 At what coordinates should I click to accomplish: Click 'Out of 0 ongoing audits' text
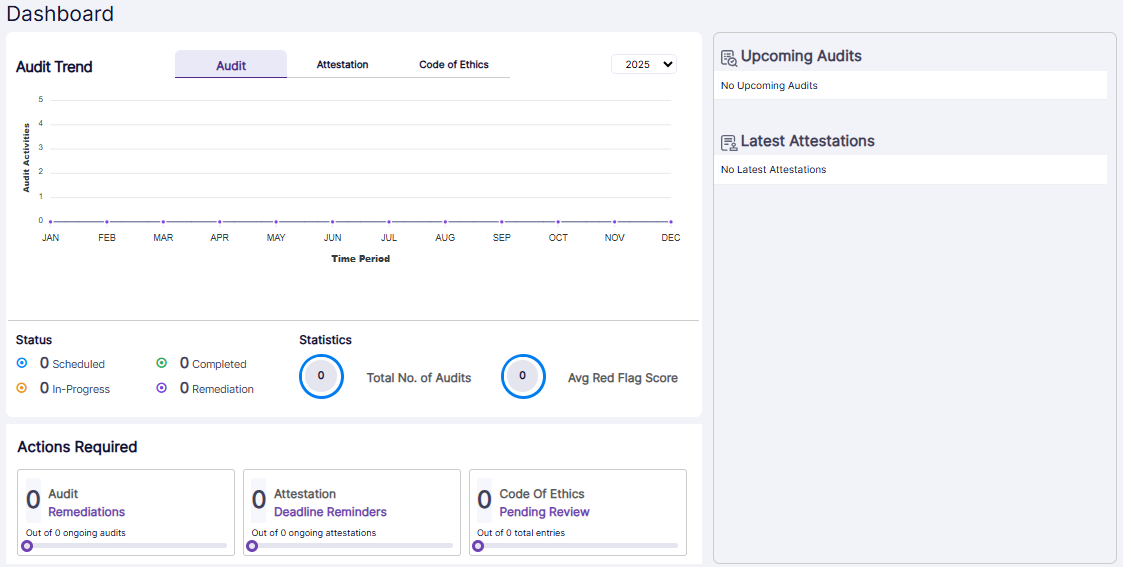coord(76,533)
